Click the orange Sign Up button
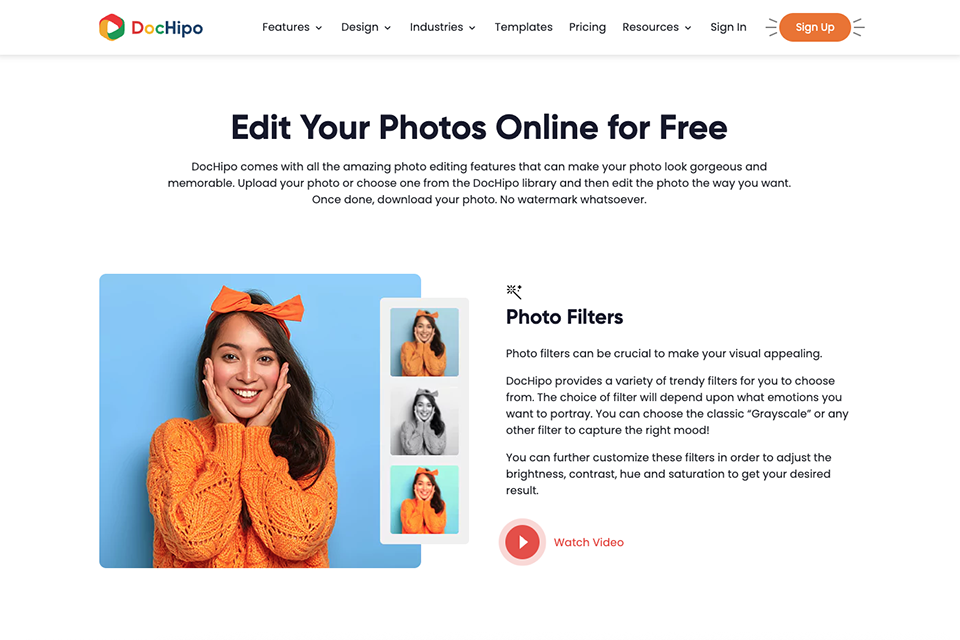This screenshot has width=960, height=640. click(x=815, y=27)
